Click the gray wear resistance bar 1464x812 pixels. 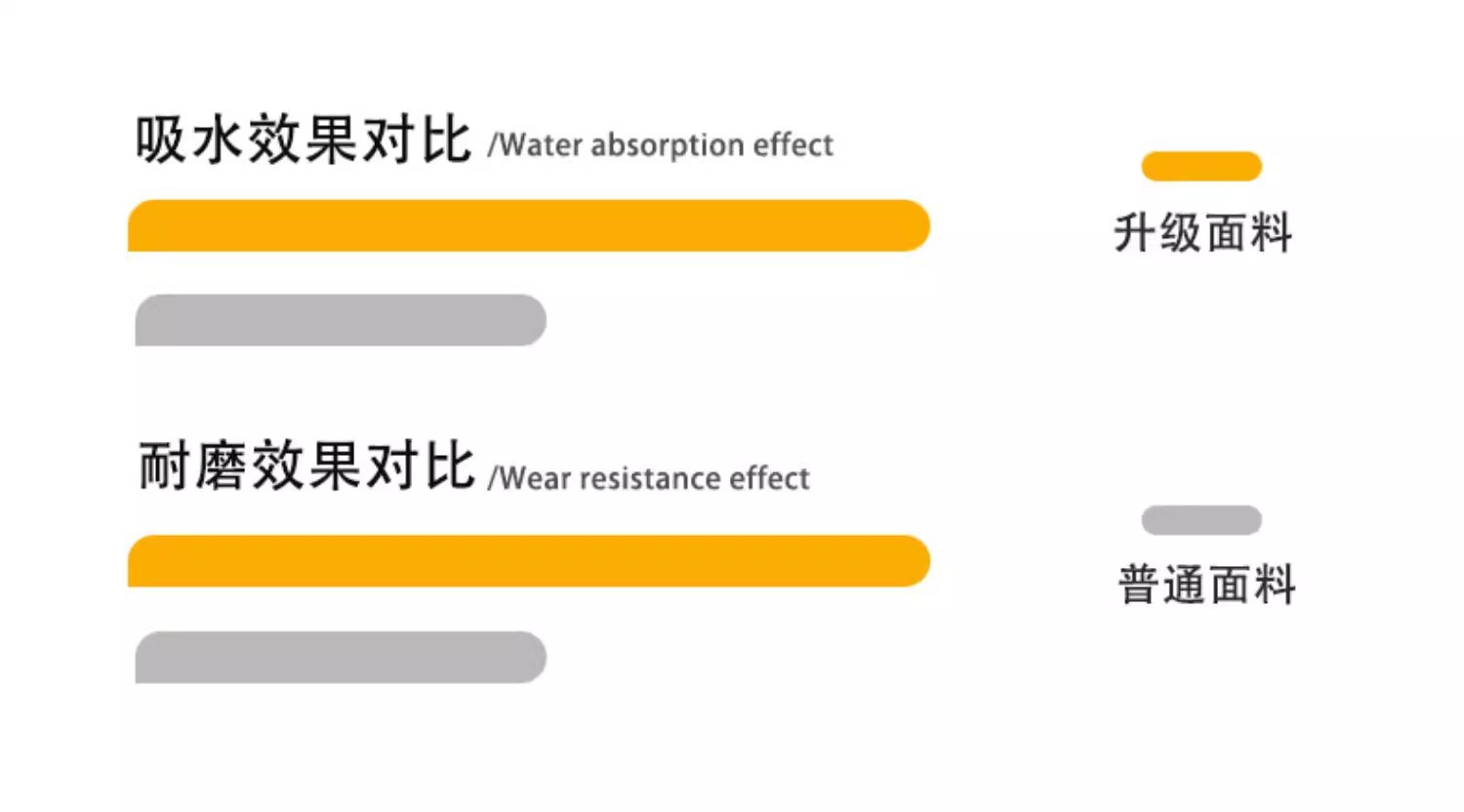coord(341,657)
